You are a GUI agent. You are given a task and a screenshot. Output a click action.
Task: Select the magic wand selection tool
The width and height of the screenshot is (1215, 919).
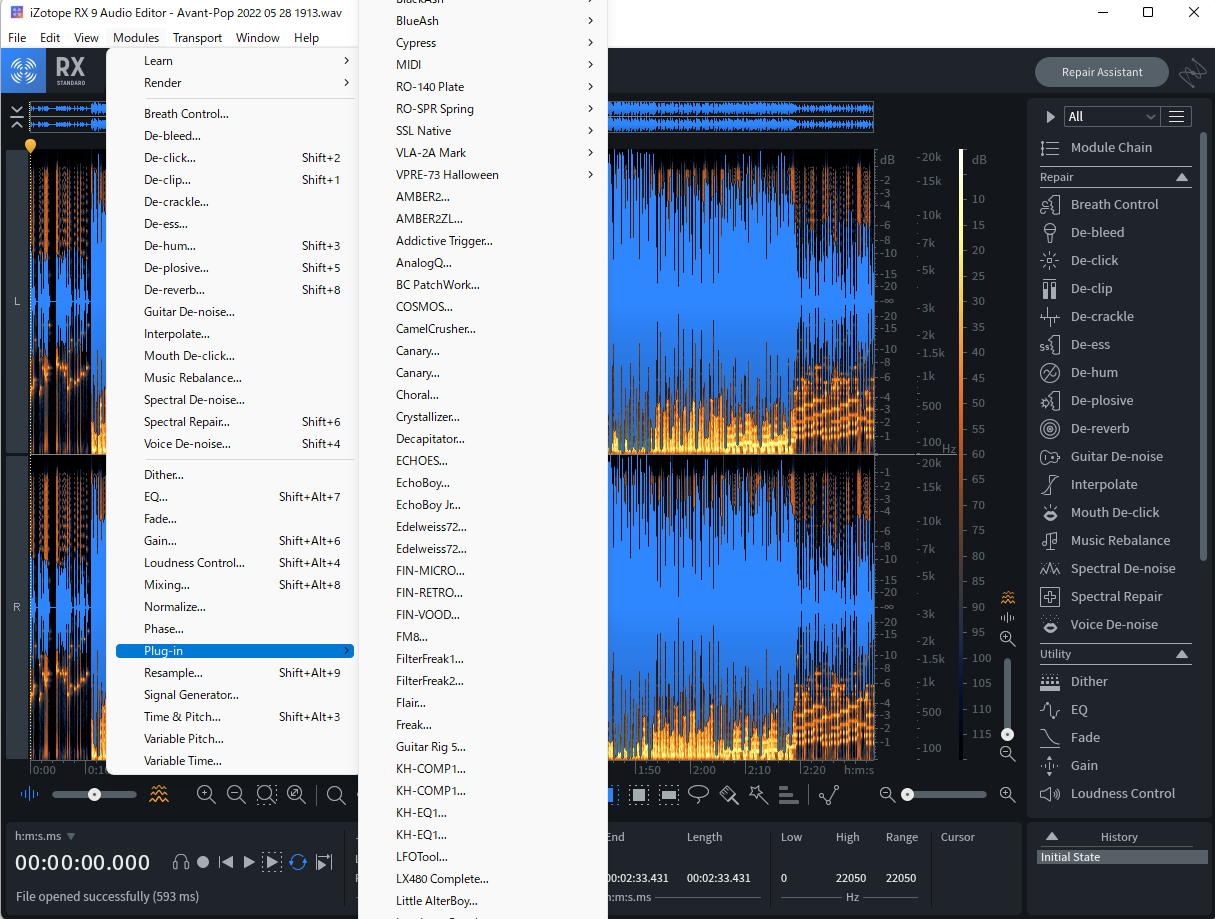758,795
